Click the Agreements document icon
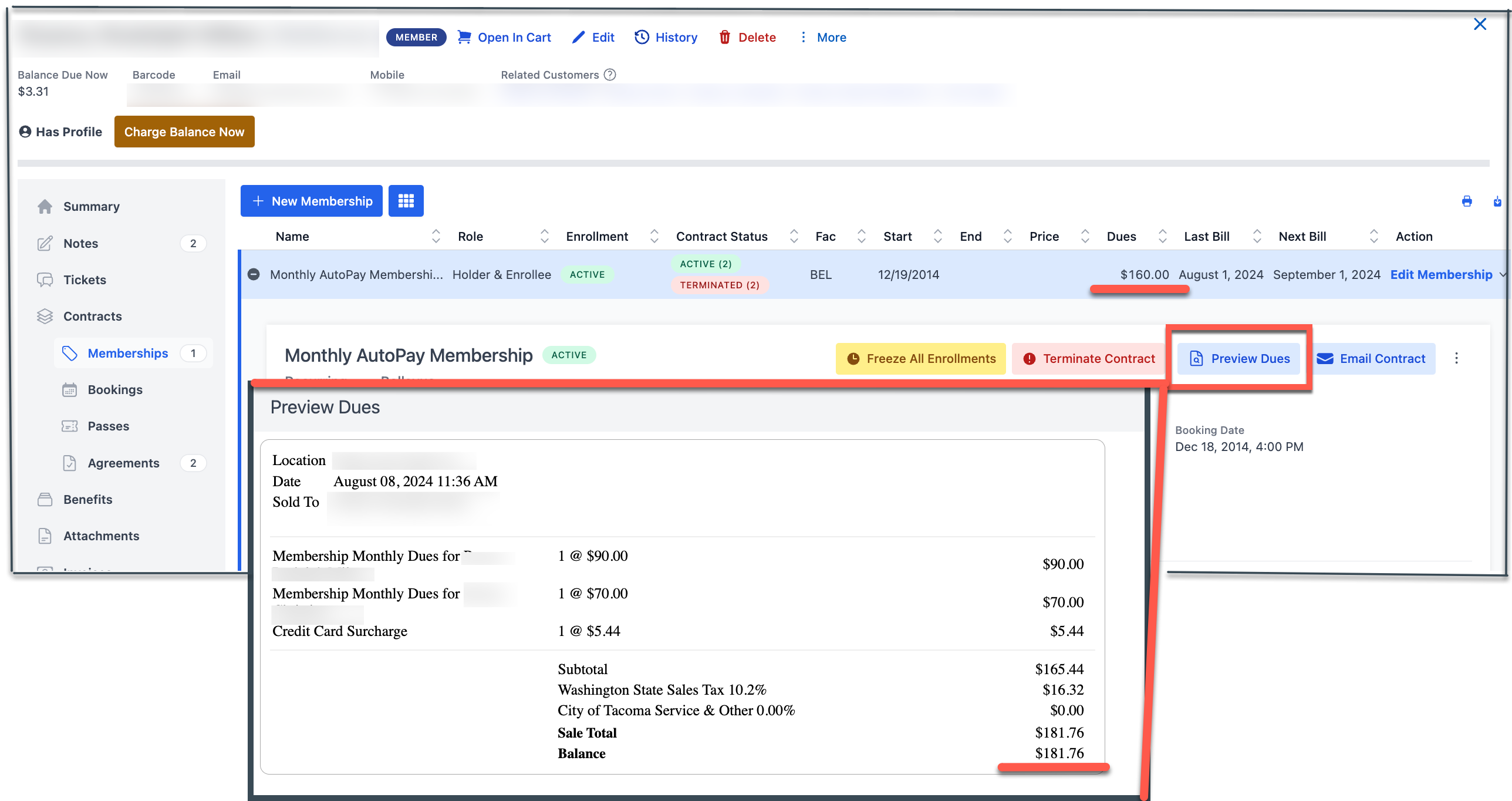Viewport: 1512px width, 801px height. pyautogui.click(x=70, y=463)
